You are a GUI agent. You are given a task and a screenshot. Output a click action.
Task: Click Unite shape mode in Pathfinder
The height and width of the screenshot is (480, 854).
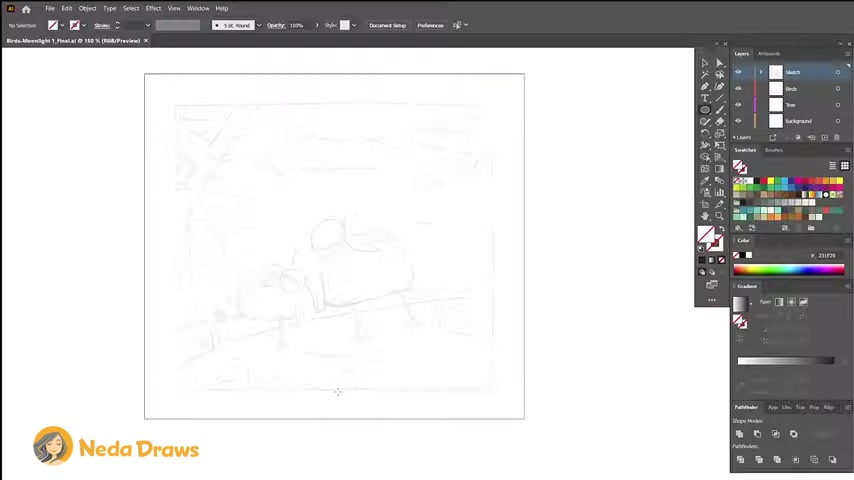[739, 434]
